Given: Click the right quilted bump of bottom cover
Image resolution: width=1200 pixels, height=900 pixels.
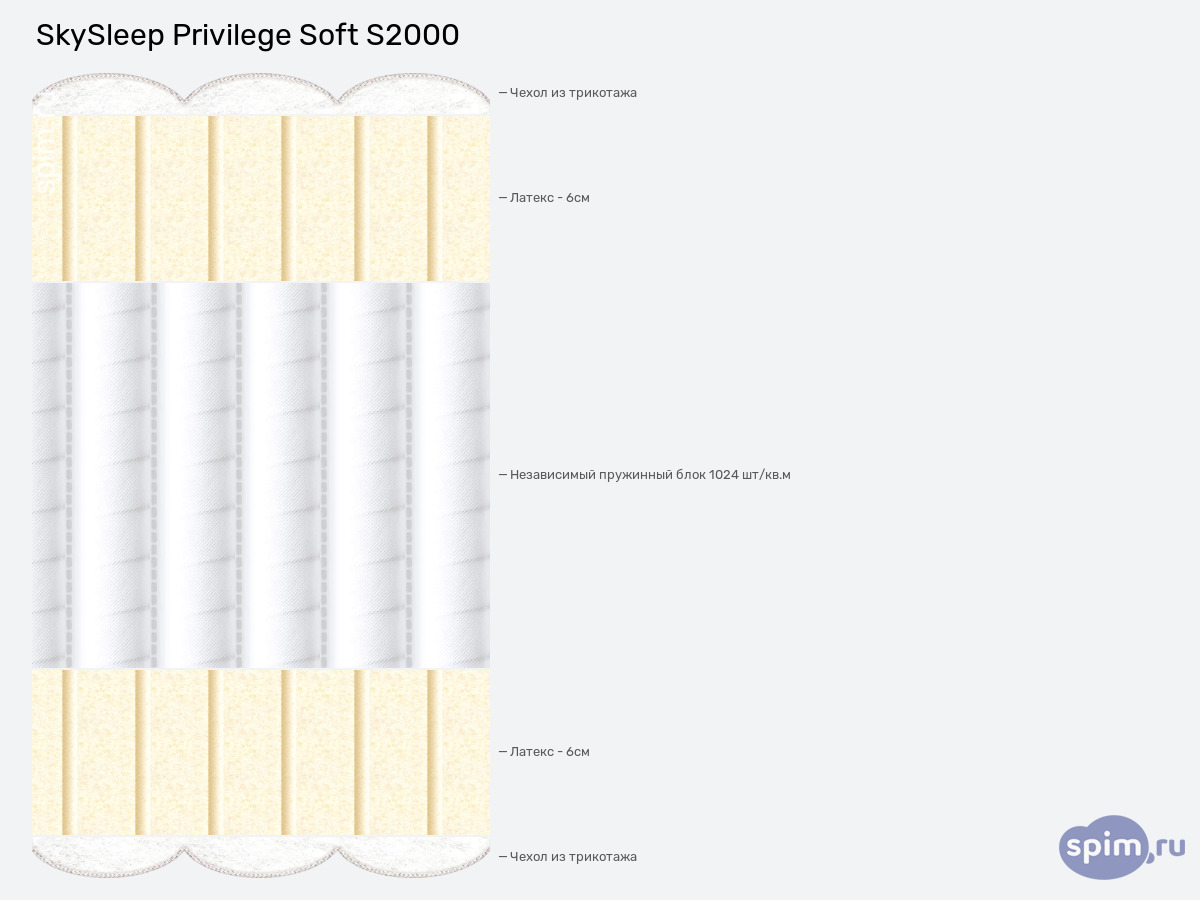Looking at the screenshot, I should (413, 856).
